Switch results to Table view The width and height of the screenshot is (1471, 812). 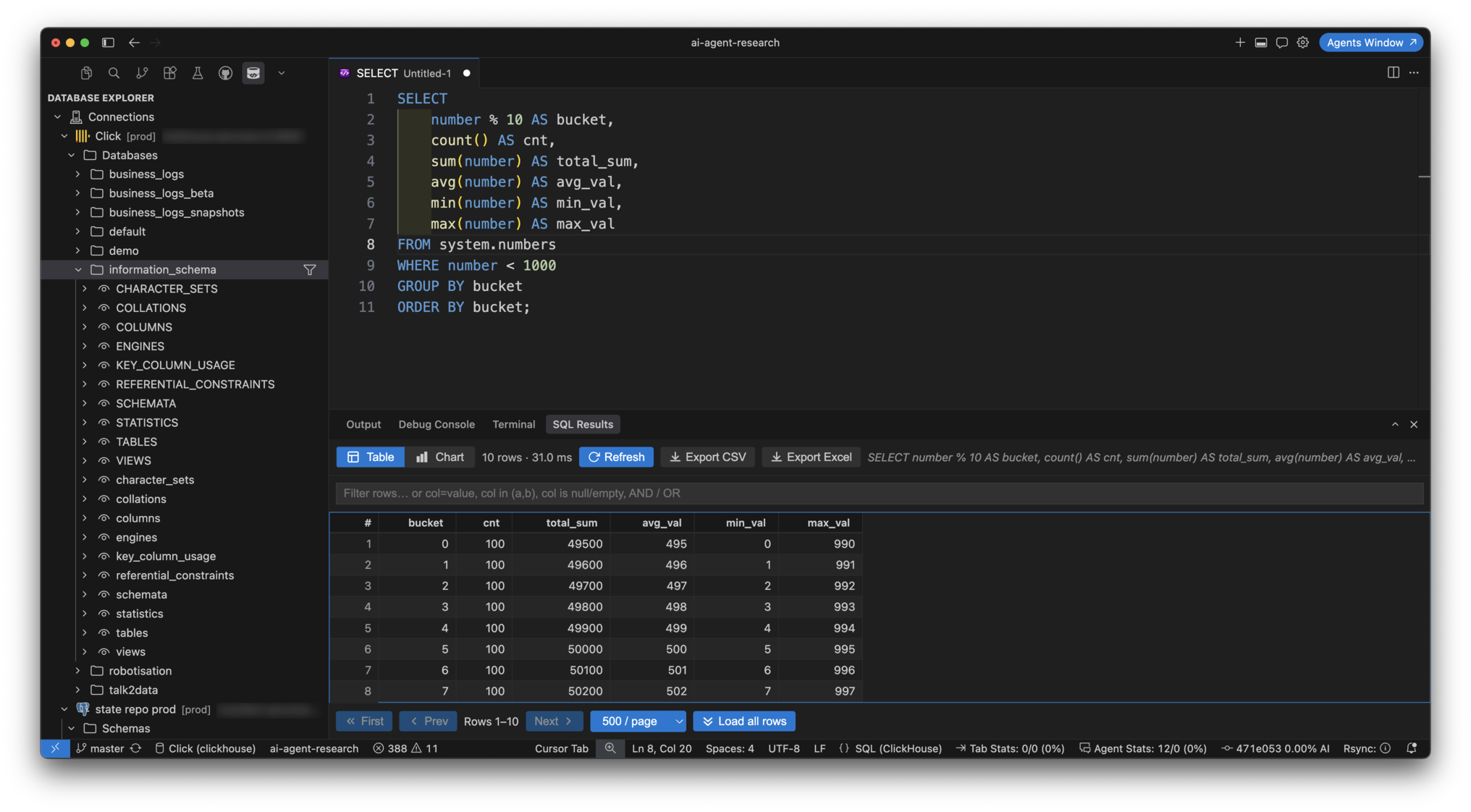pyautogui.click(x=370, y=457)
